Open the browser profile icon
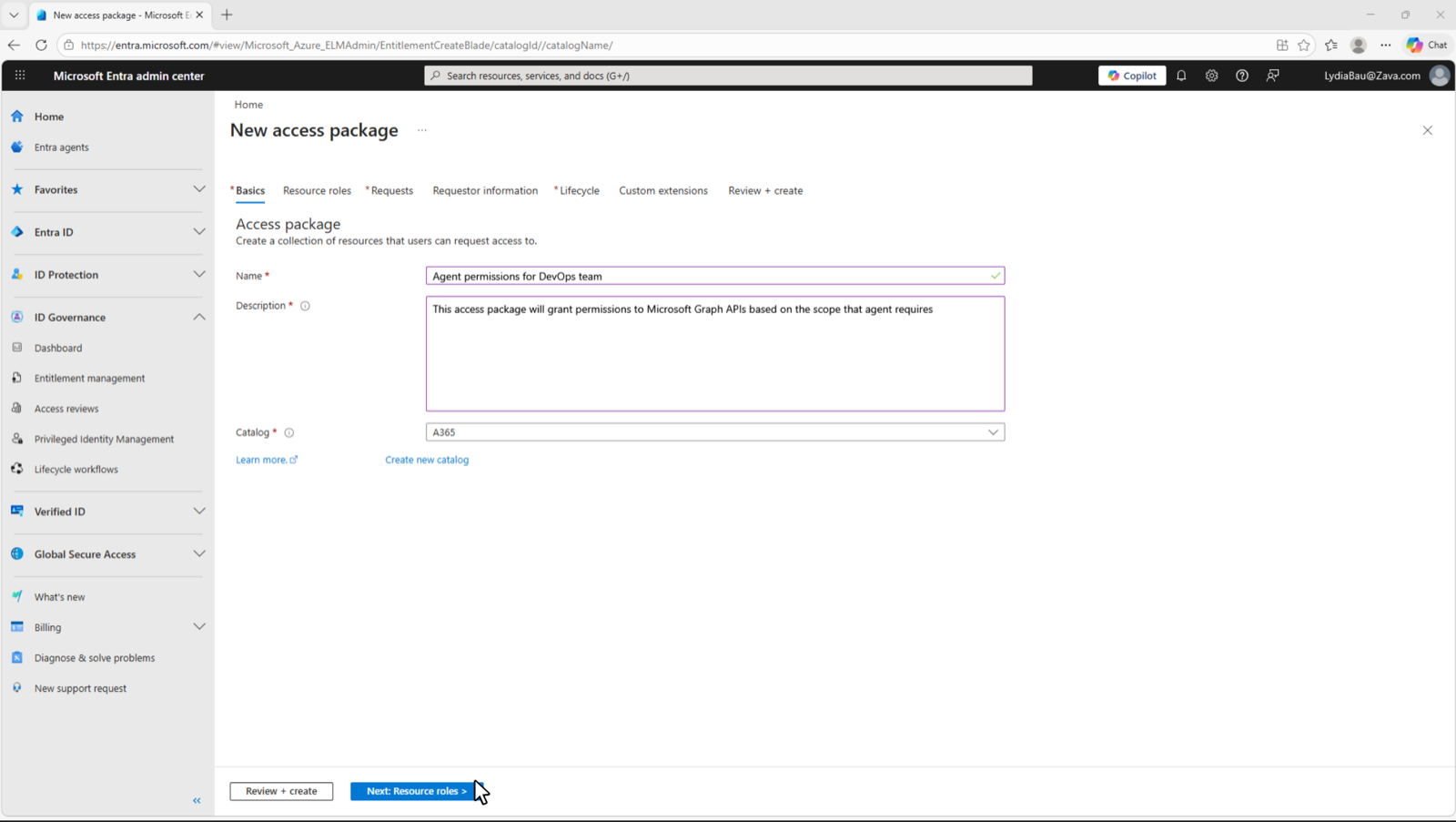1456x822 pixels. pyautogui.click(x=1359, y=45)
